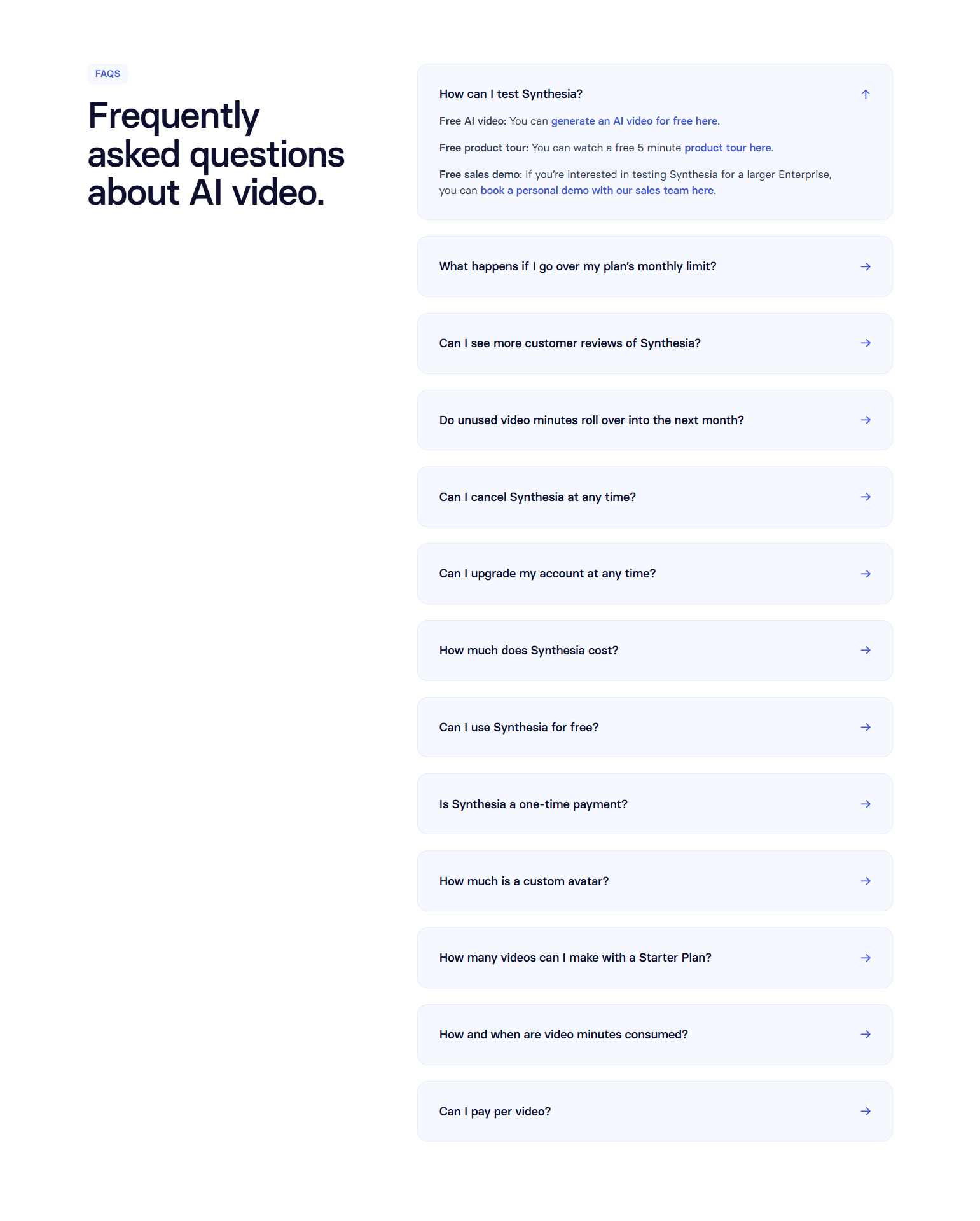Expand 'How much does Synthesia cost?'
980x1221 pixels.
(654, 650)
